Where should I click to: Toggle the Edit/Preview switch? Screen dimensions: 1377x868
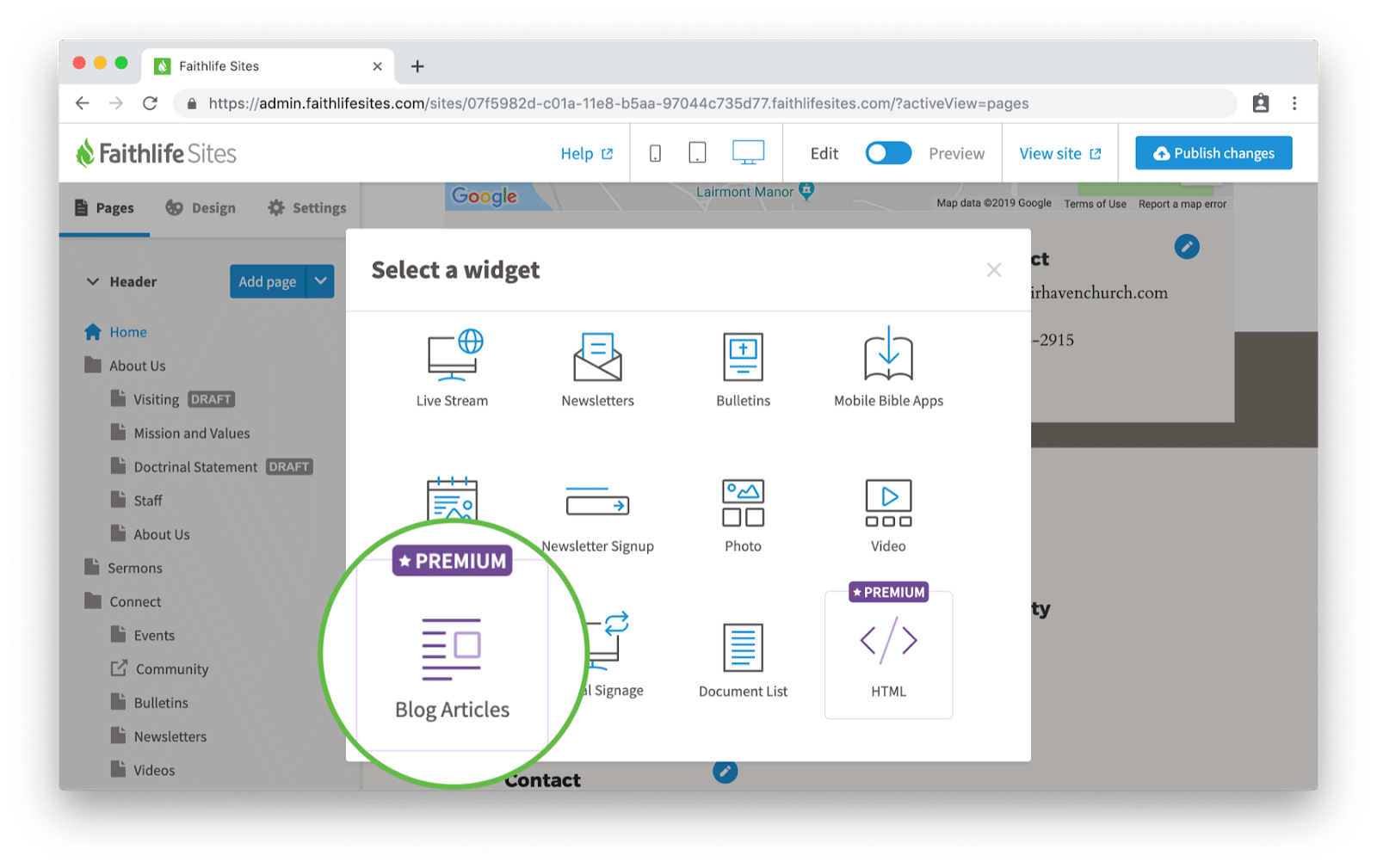pyautogui.click(x=888, y=153)
